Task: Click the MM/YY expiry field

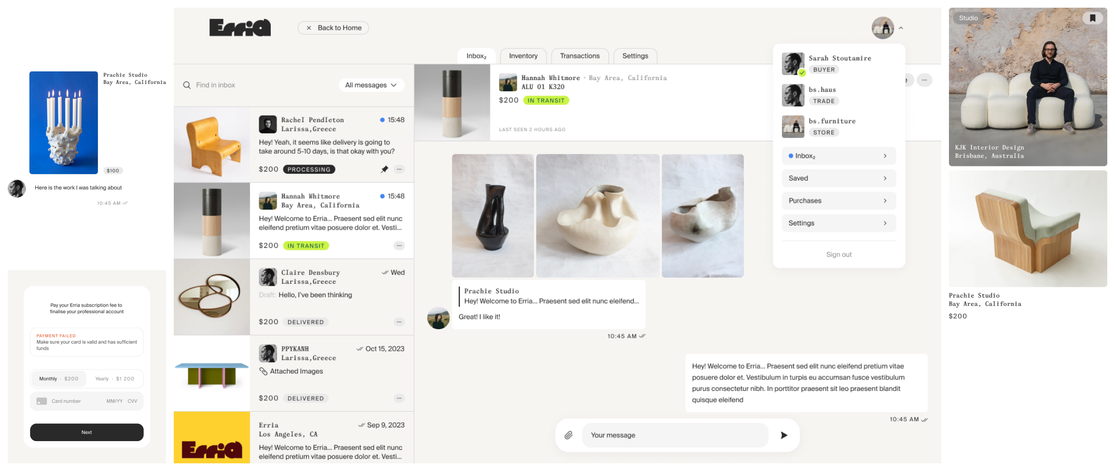Action: [x=114, y=401]
